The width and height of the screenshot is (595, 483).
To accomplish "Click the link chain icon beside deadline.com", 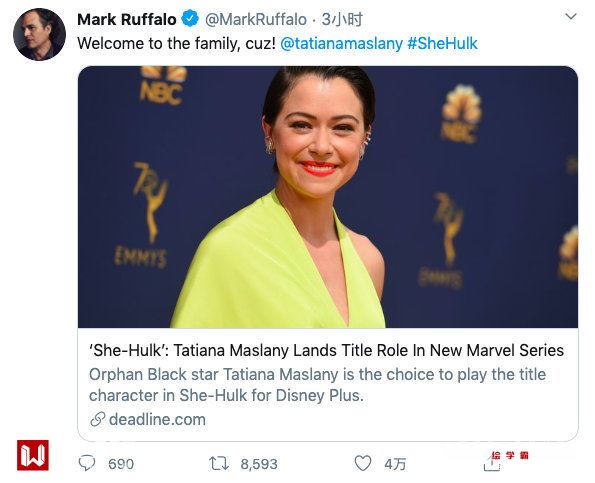I will click(x=97, y=420).
